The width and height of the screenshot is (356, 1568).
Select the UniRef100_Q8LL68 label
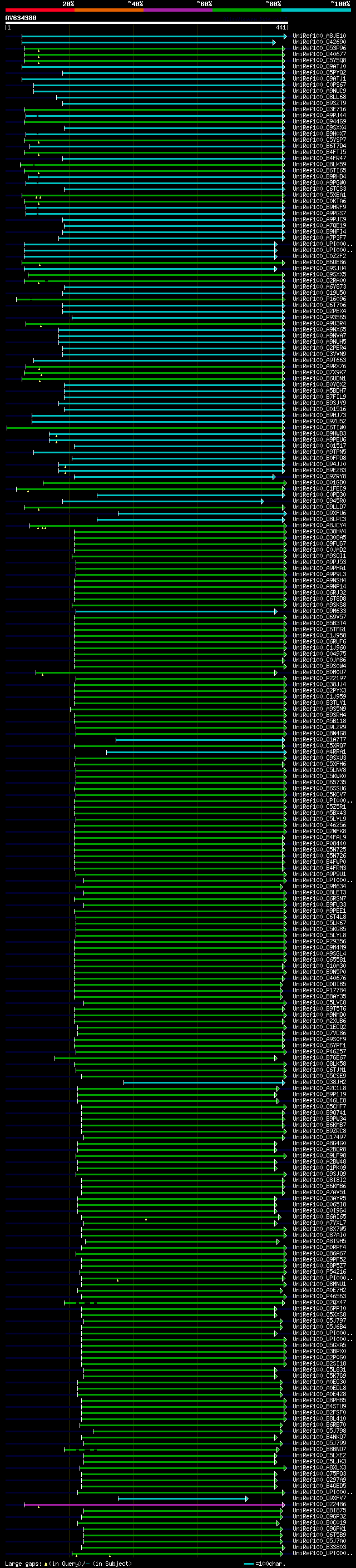click(319, 97)
